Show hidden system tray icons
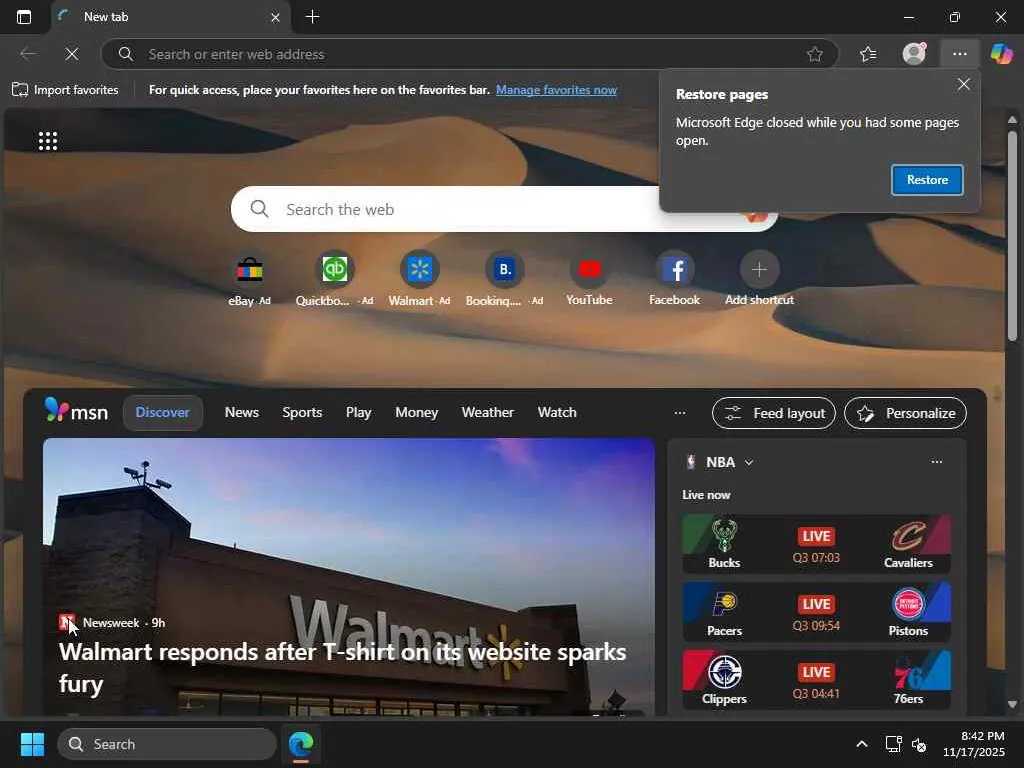1024x768 pixels. pos(861,744)
